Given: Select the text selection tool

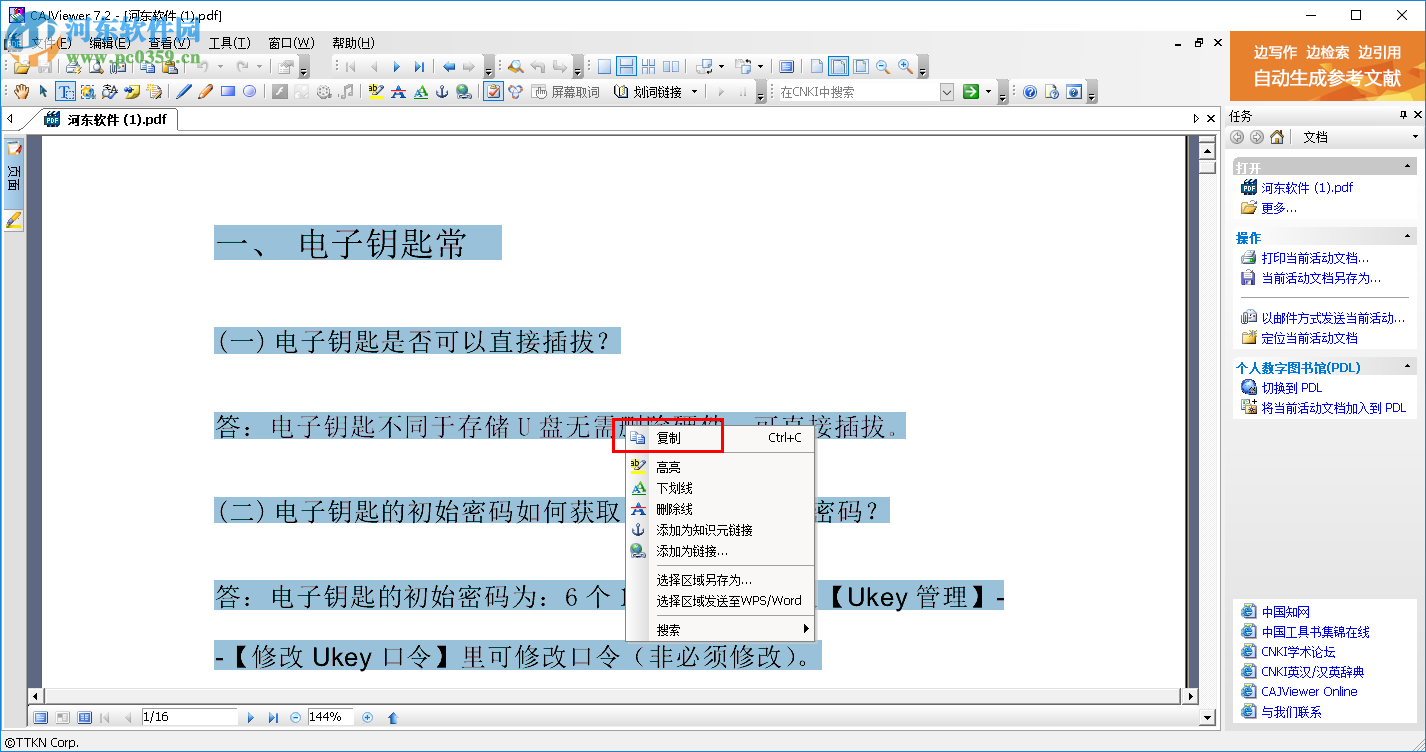Looking at the screenshot, I should 65,92.
